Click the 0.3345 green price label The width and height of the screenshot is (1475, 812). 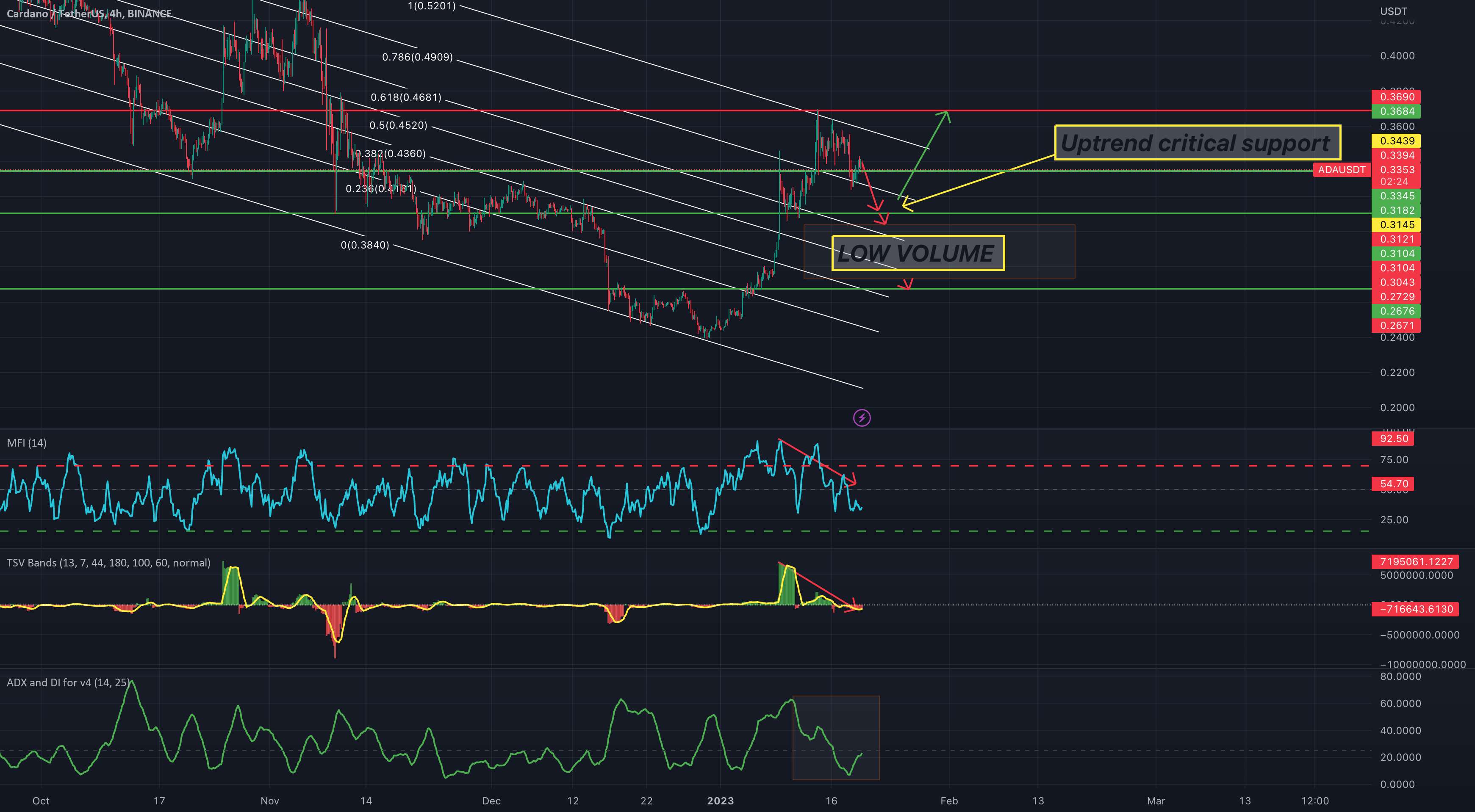pos(1396,196)
